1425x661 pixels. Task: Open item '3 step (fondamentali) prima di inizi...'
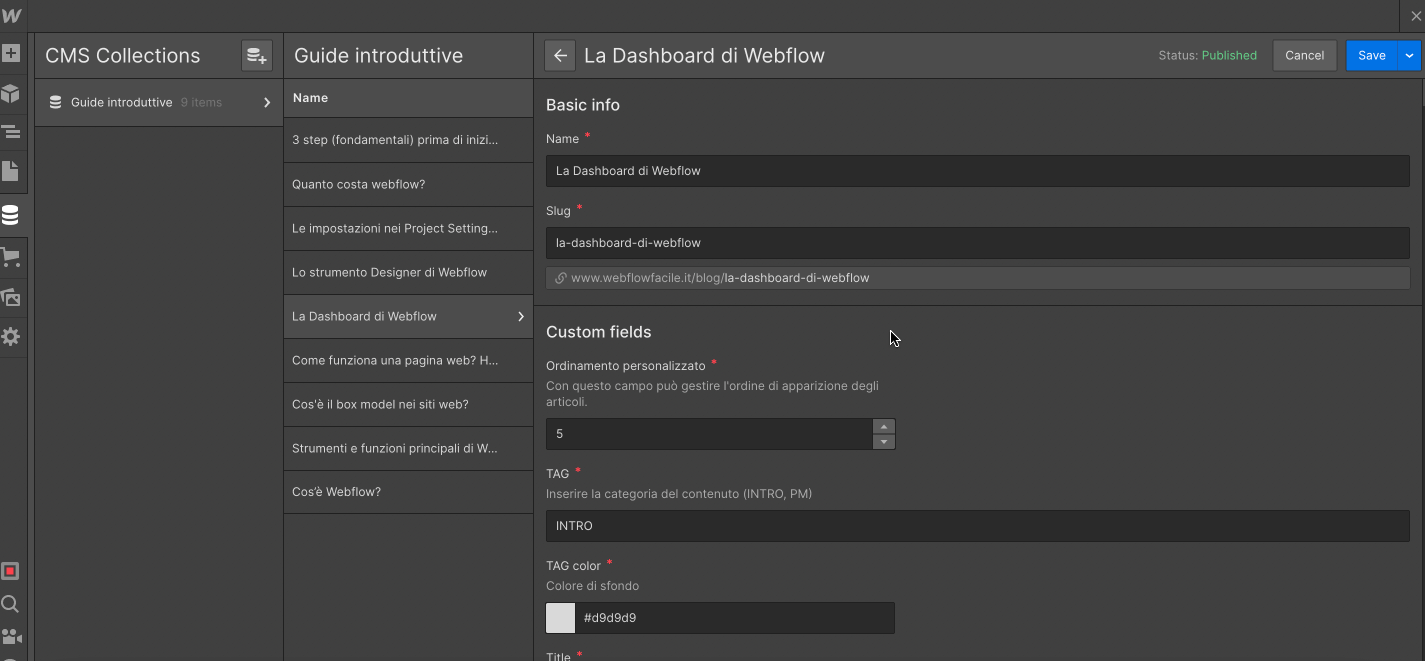tap(408, 140)
